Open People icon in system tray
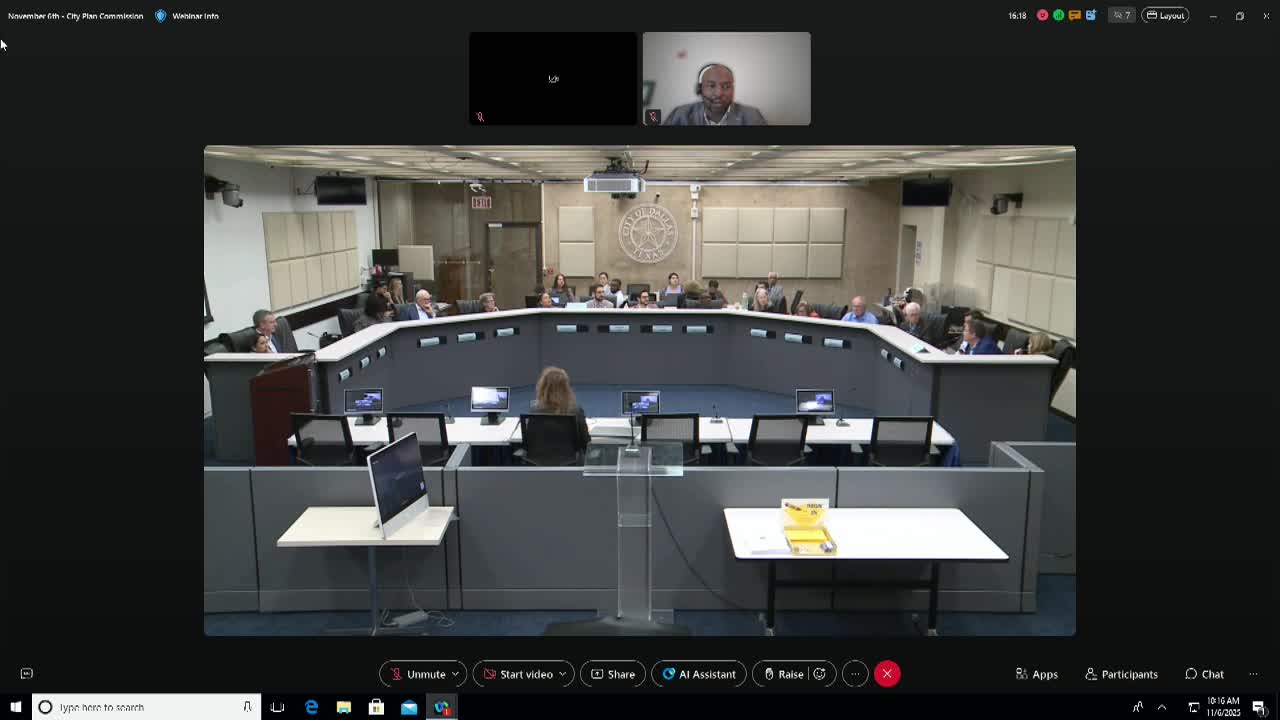This screenshot has width=1280, height=720. (1138, 707)
